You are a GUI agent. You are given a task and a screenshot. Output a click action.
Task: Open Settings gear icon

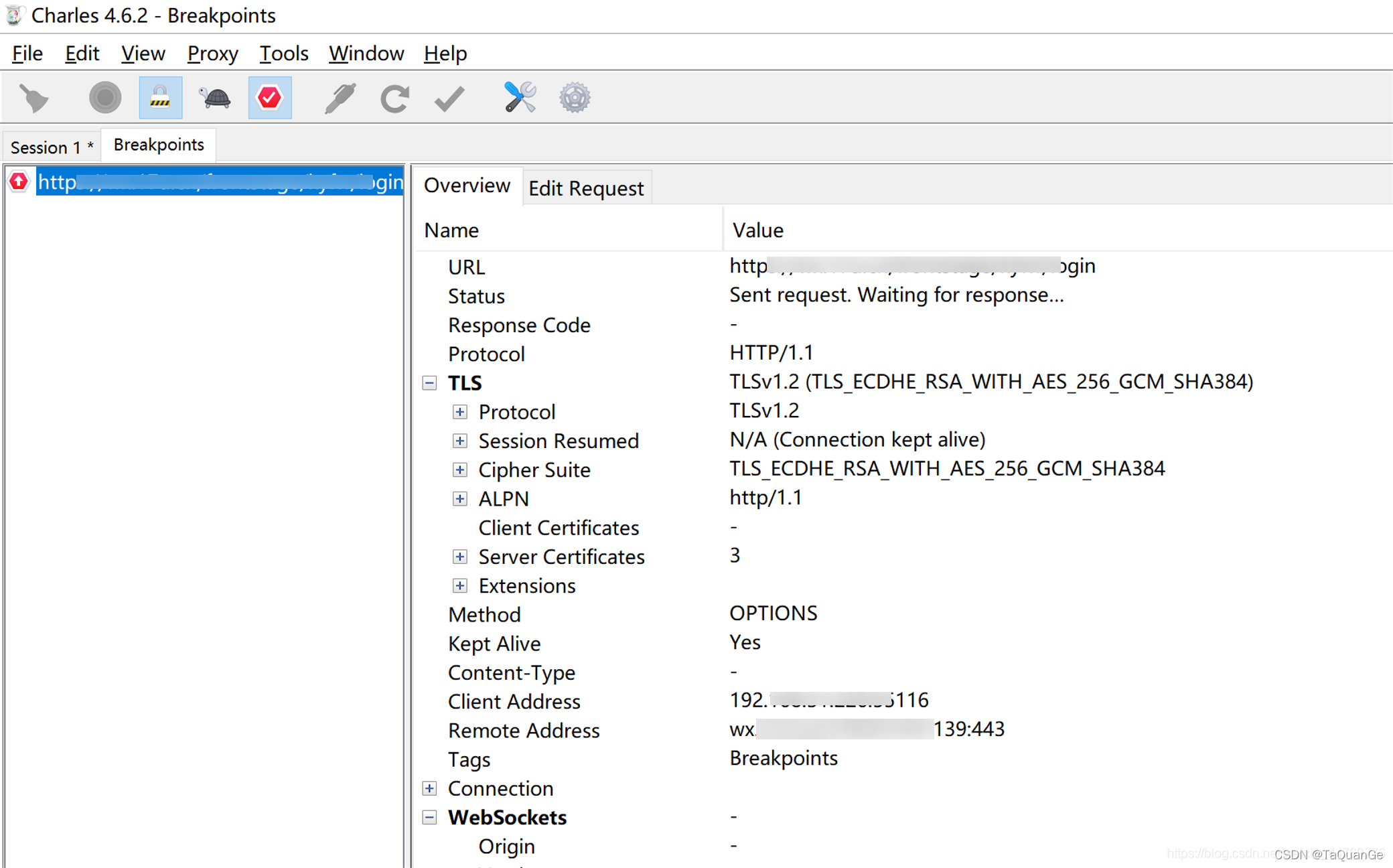coord(575,98)
